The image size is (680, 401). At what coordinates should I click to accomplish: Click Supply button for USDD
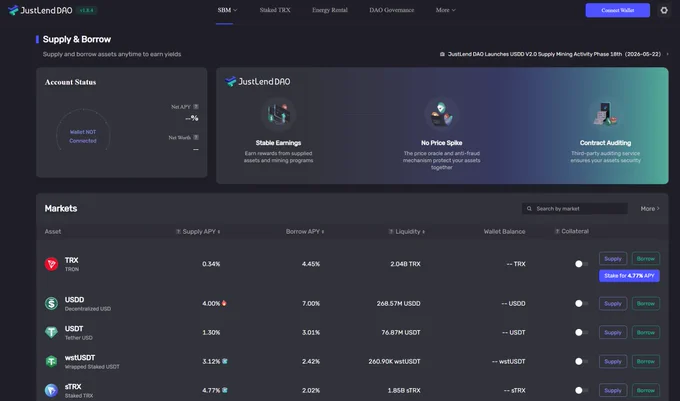[x=613, y=303]
